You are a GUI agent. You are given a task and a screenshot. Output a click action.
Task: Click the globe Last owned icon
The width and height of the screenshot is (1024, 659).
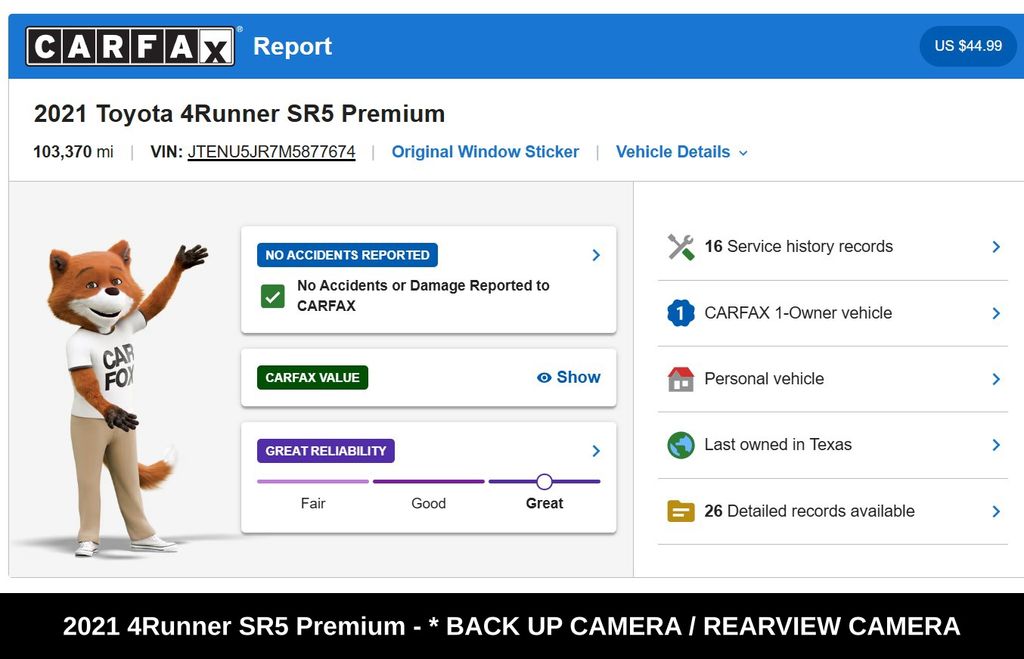(681, 445)
